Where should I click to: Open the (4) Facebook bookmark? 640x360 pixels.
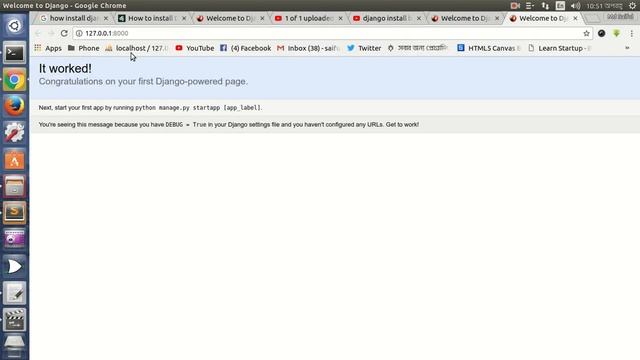click(x=245, y=48)
